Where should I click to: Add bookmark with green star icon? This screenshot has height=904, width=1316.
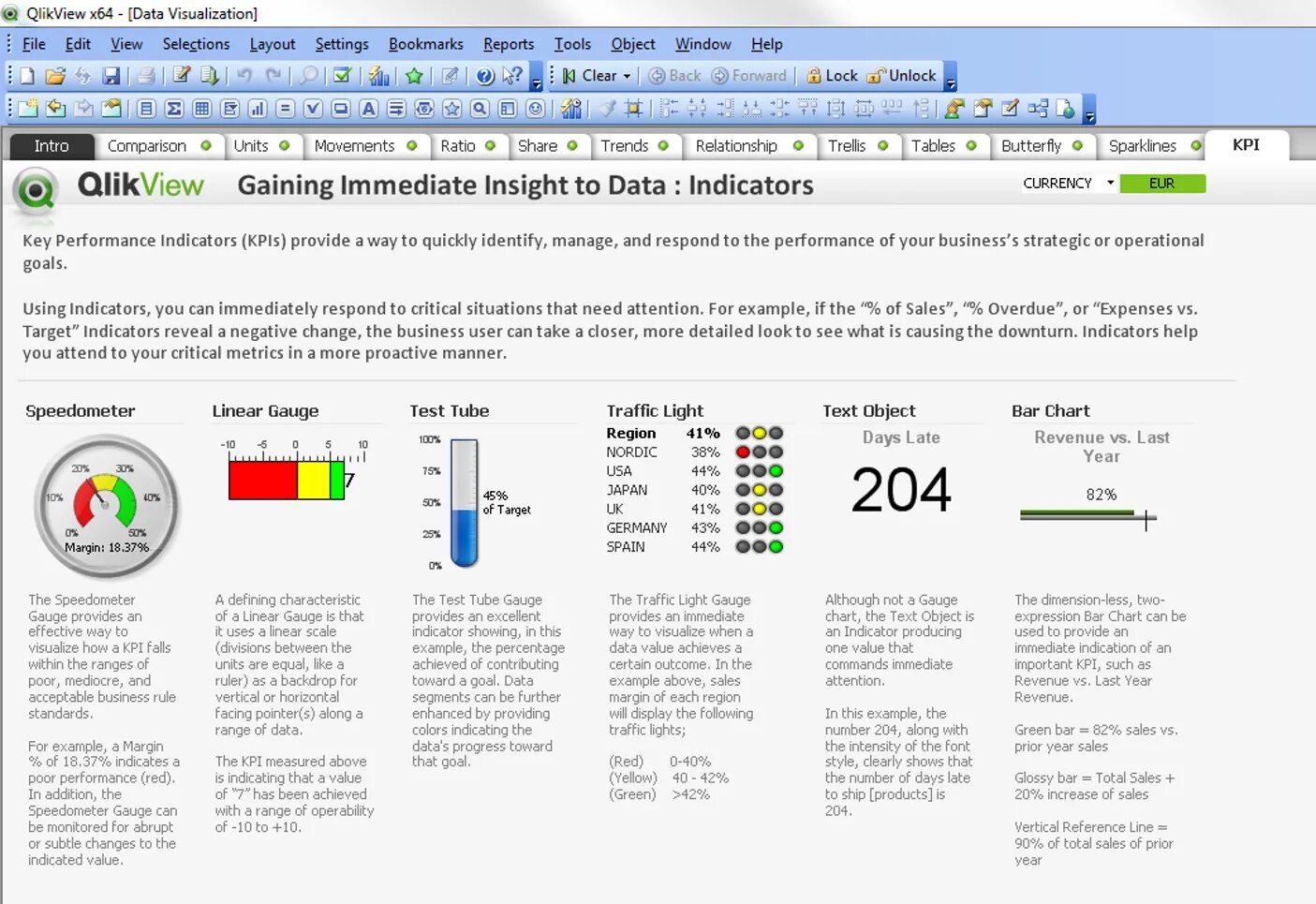point(414,76)
